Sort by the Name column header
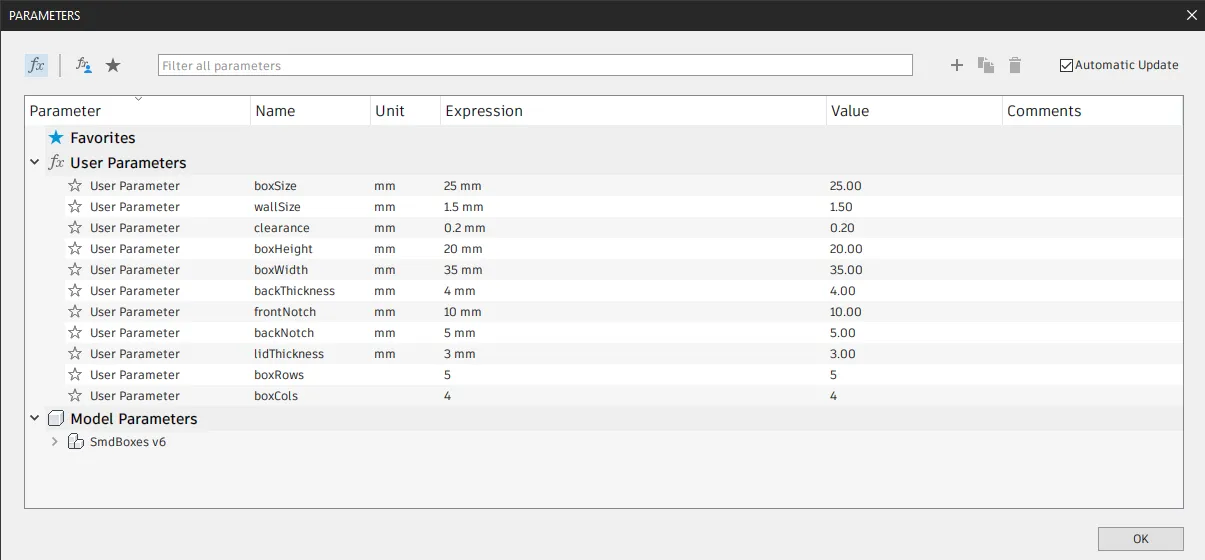The width and height of the screenshot is (1205, 560). (x=275, y=111)
